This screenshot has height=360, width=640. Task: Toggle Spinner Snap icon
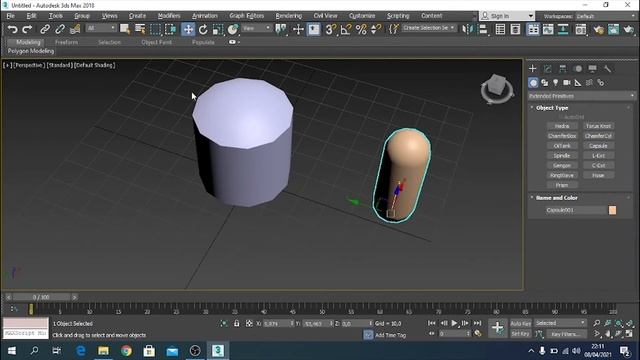point(376,29)
